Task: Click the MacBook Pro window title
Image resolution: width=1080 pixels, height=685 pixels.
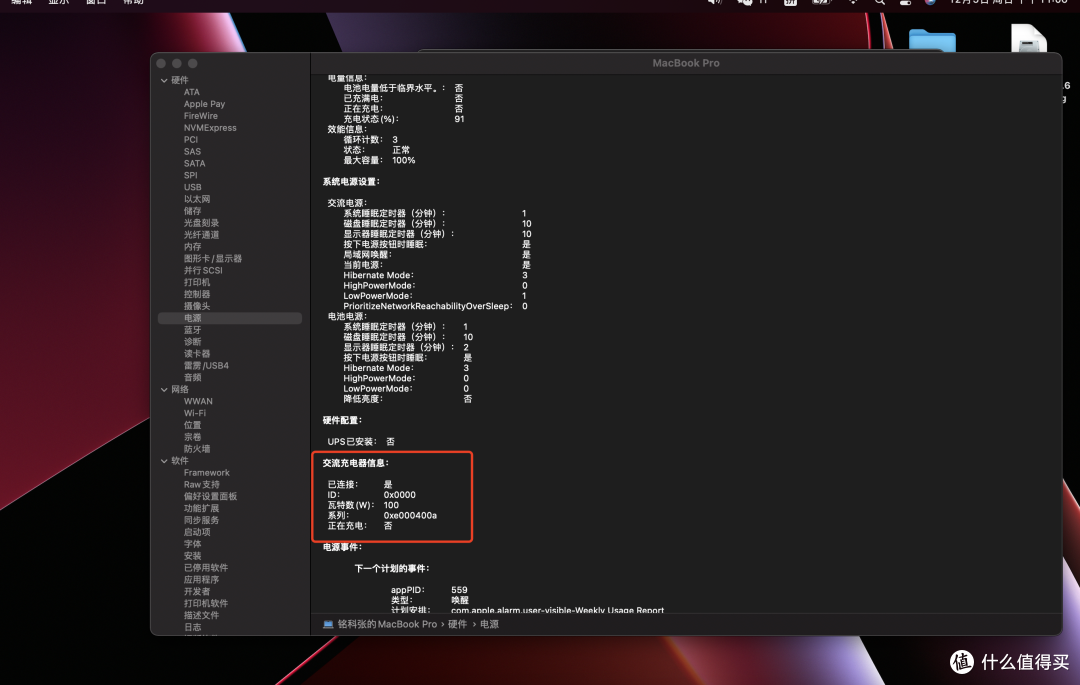Action: (x=685, y=63)
